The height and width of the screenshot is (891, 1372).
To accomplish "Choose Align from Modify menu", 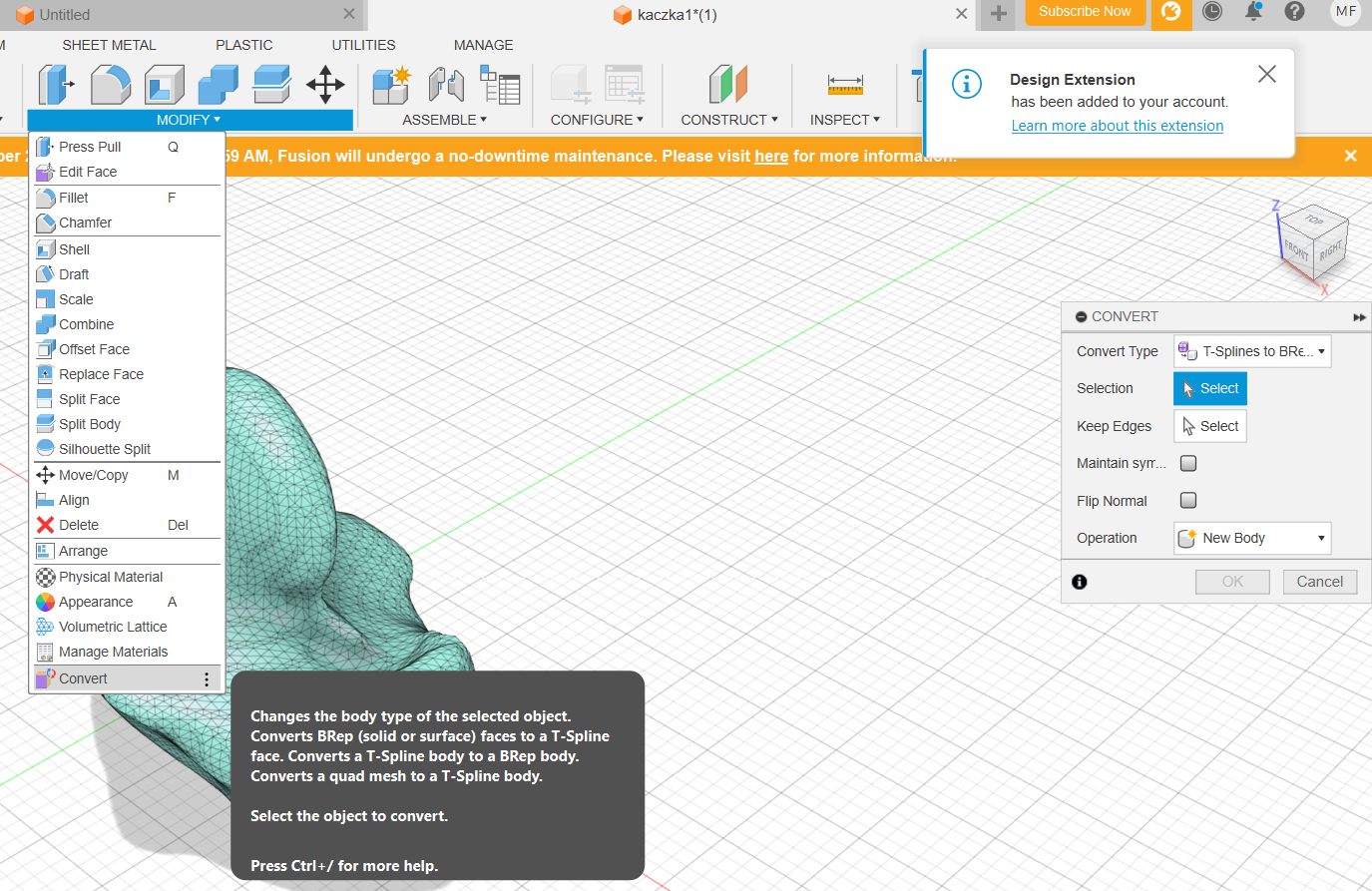I will [x=127, y=500].
